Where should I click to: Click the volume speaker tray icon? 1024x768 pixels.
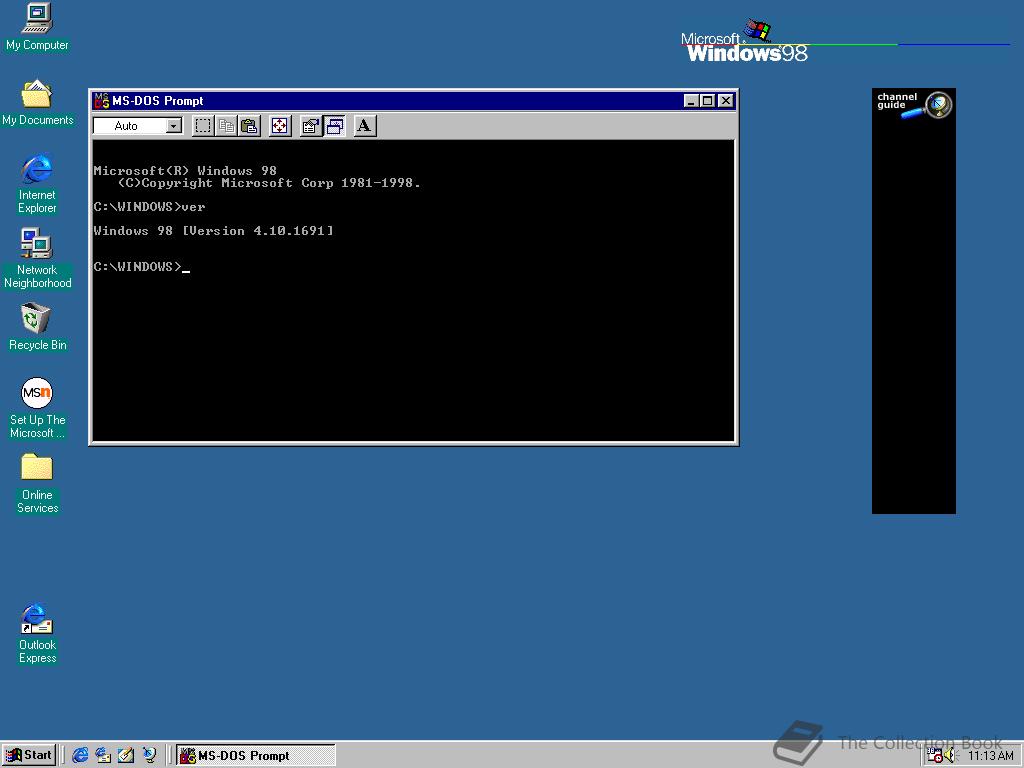949,756
